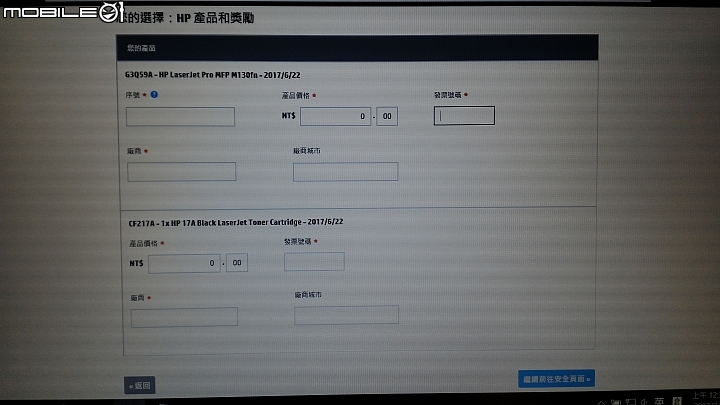This screenshot has width=720, height=405.
Task: Click the IME mode tray icon
Action: (676, 401)
